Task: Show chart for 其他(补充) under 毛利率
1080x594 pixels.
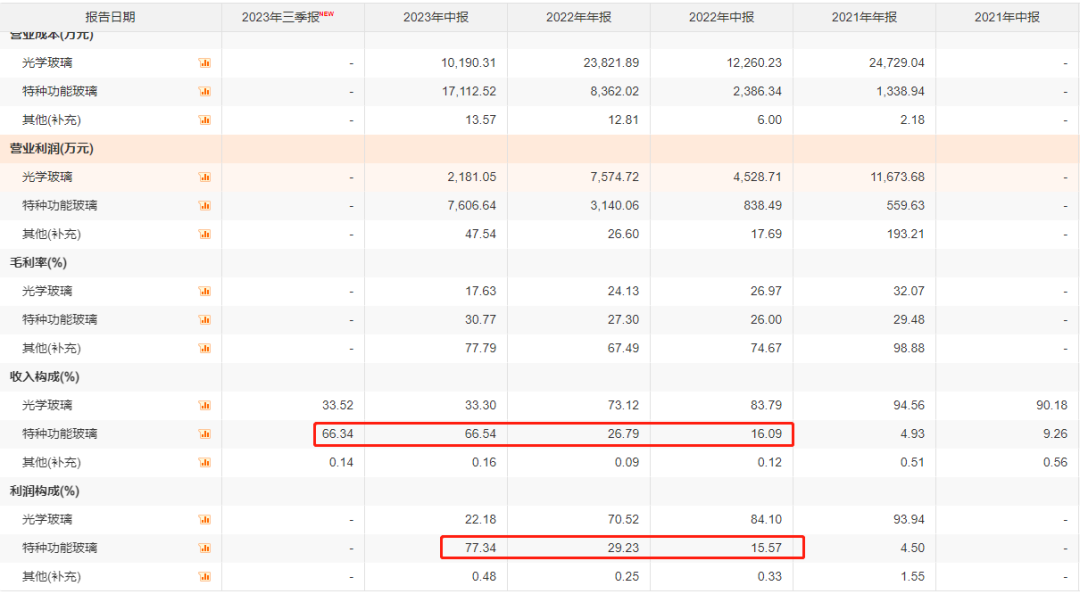Action: (x=205, y=348)
